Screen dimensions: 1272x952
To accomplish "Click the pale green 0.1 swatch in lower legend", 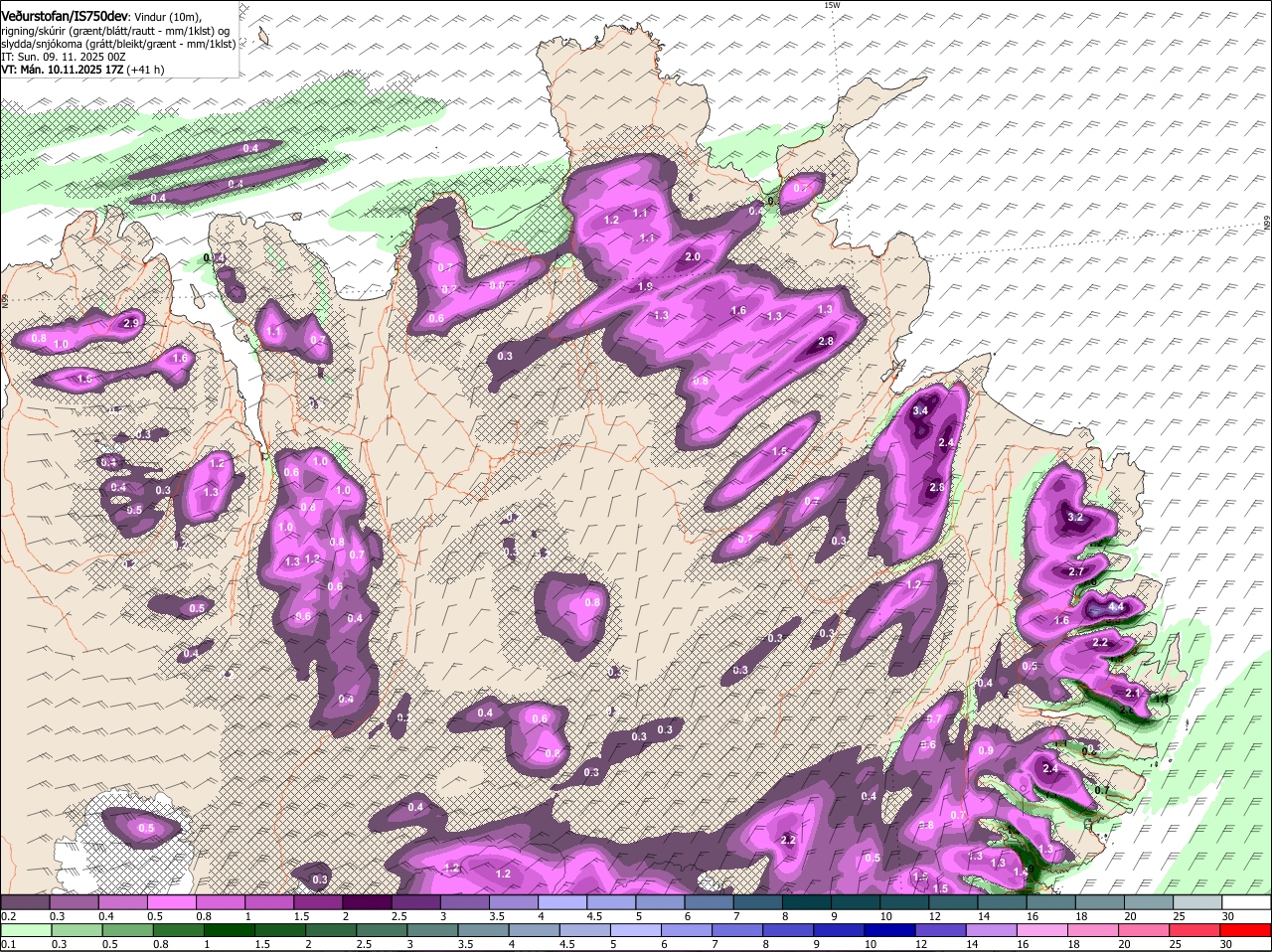I will [x=26, y=929].
